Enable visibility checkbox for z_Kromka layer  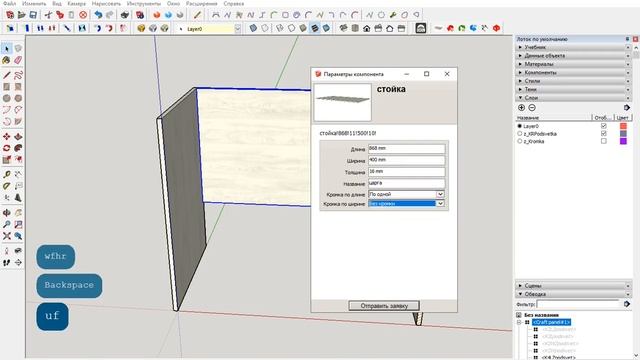click(x=604, y=141)
